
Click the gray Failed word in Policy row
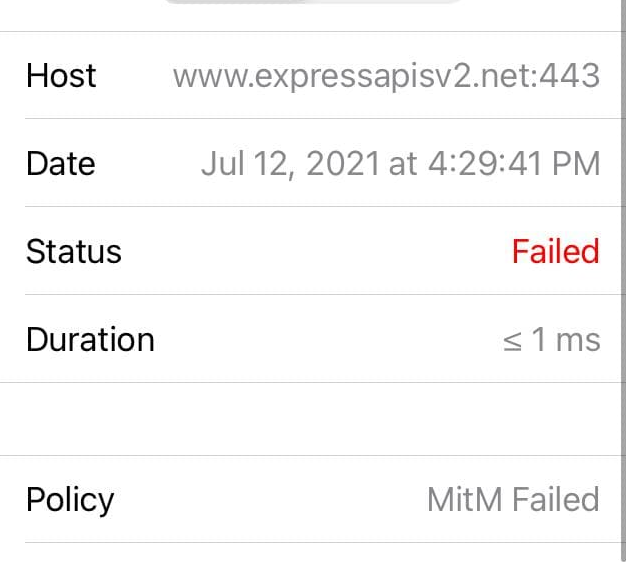[556, 499]
